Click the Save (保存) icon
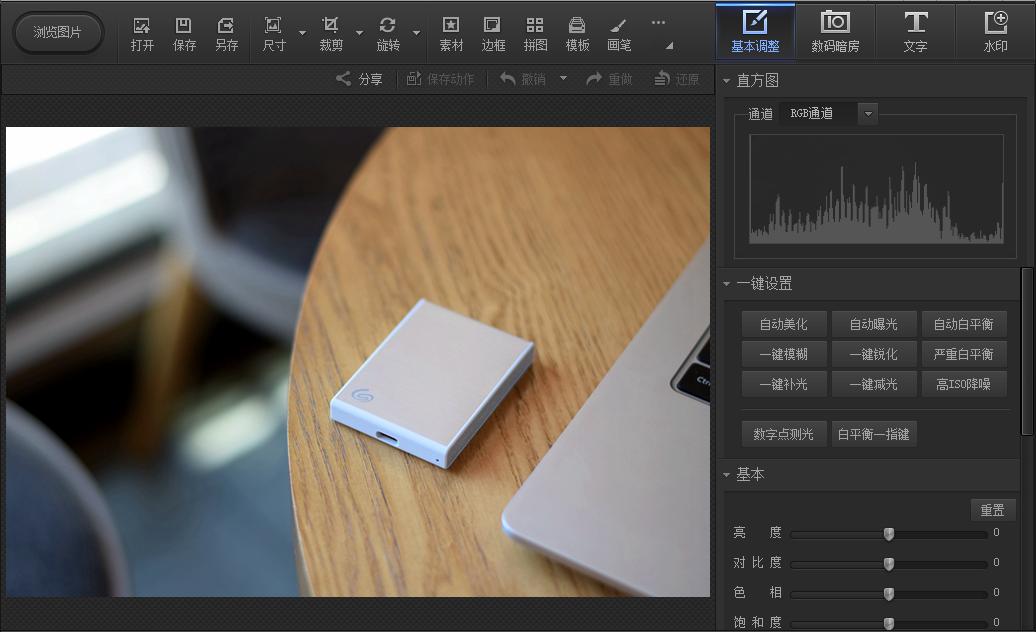The width and height of the screenshot is (1036, 632). [184, 33]
